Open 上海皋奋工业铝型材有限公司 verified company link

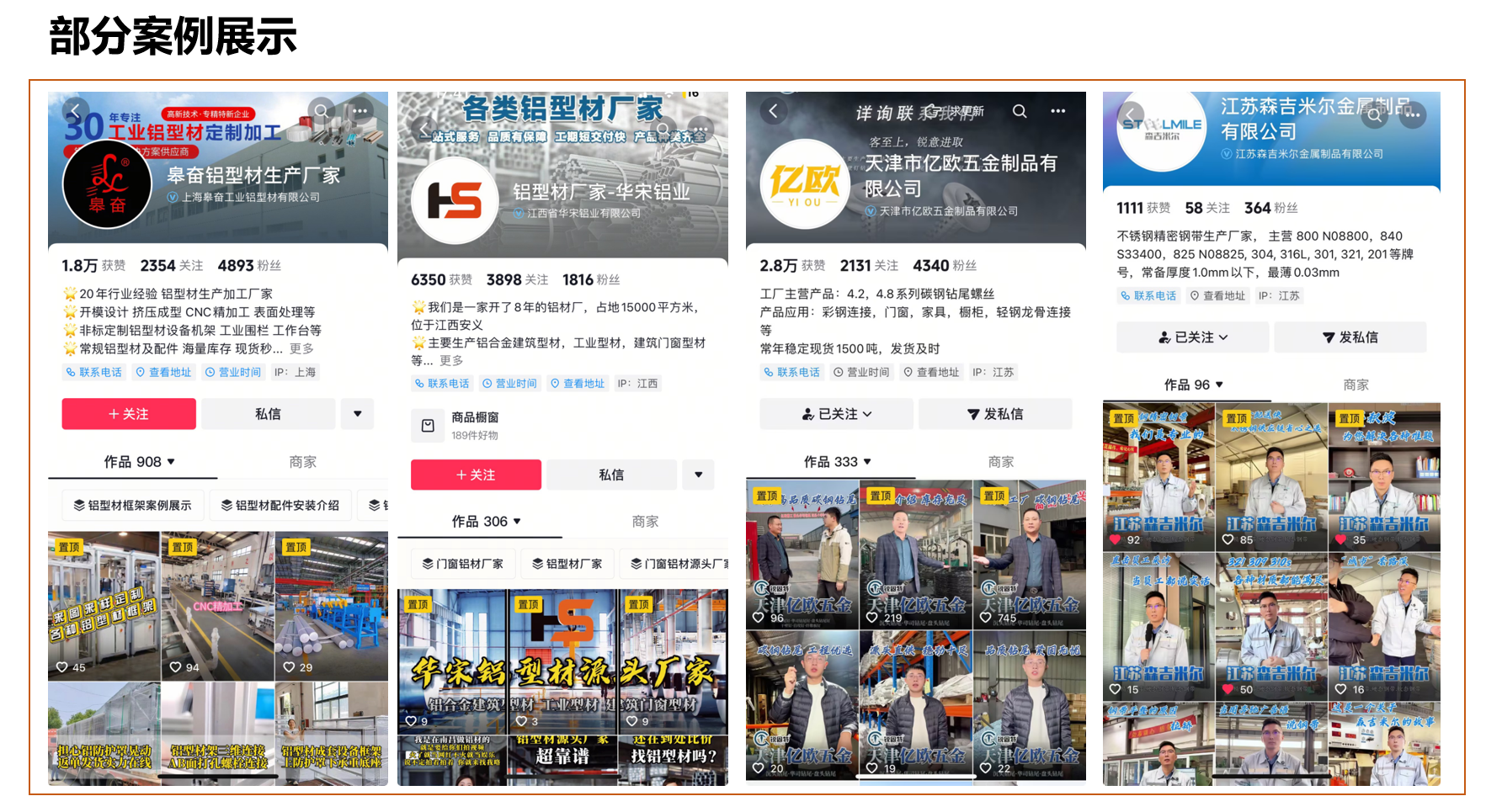pyautogui.click(x=243, y=197)
